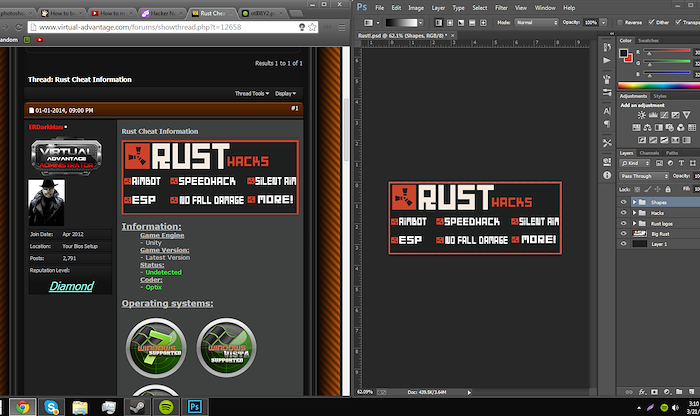This screenshot has height=416, width=700.
Task: Open Photoshop Filter menu
Action: [x=501, y=8]
